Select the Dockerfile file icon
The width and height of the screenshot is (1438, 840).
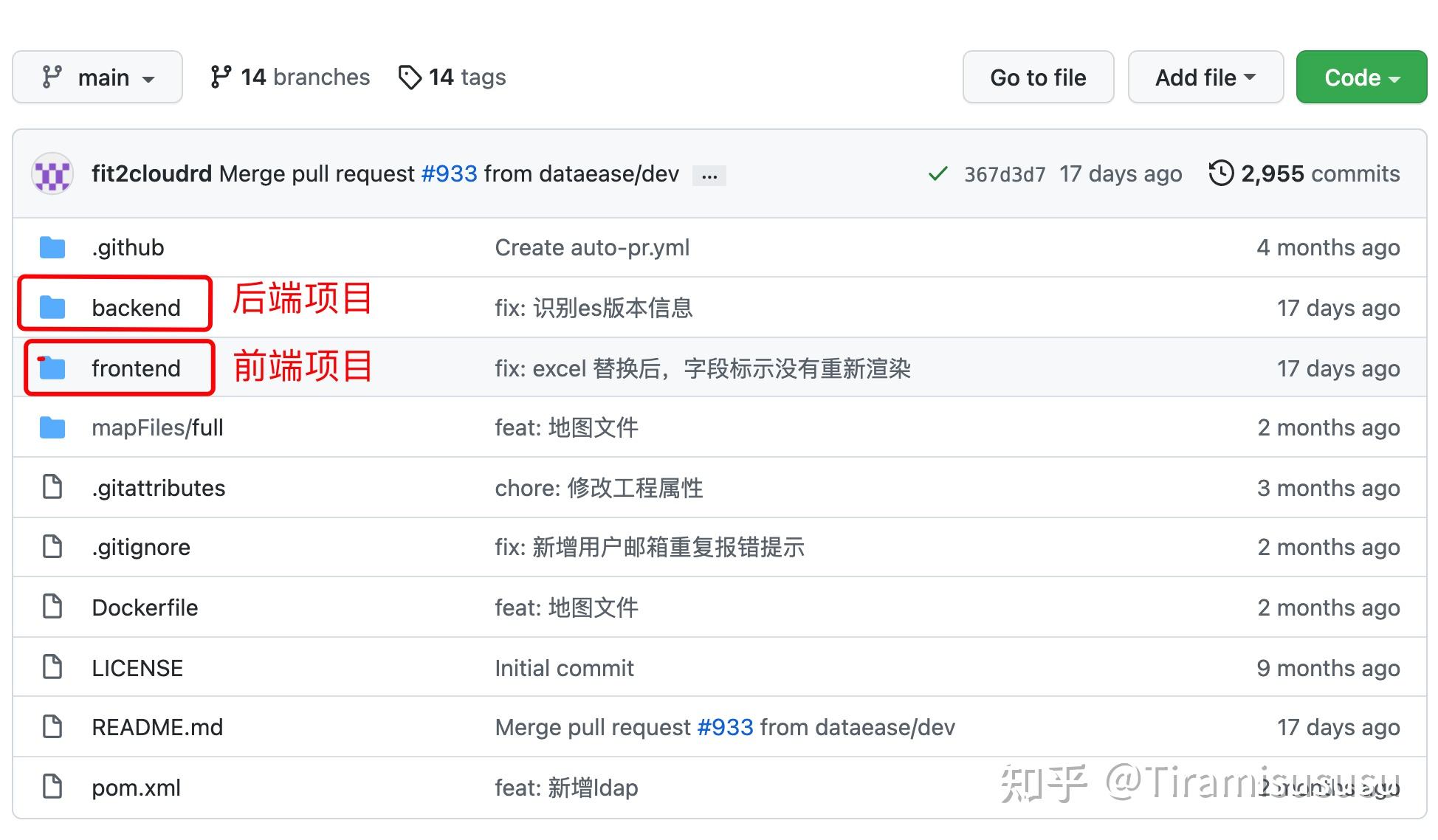(52, 607)
